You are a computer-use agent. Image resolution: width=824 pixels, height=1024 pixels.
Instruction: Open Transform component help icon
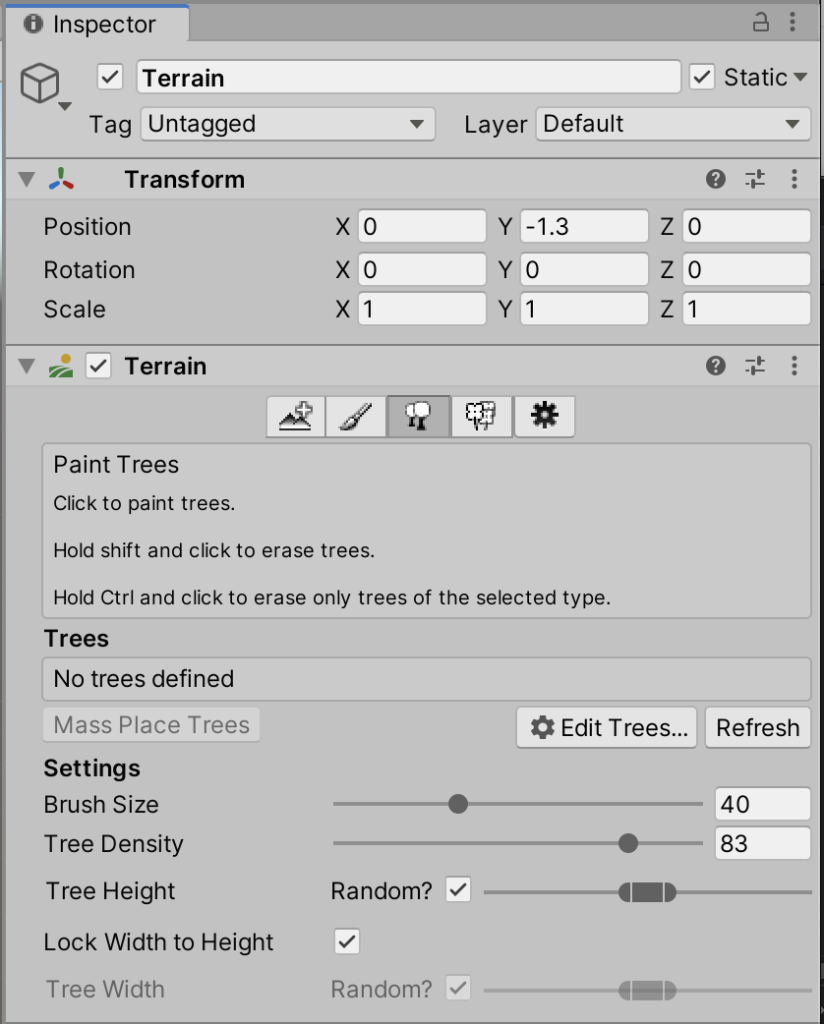715,180
